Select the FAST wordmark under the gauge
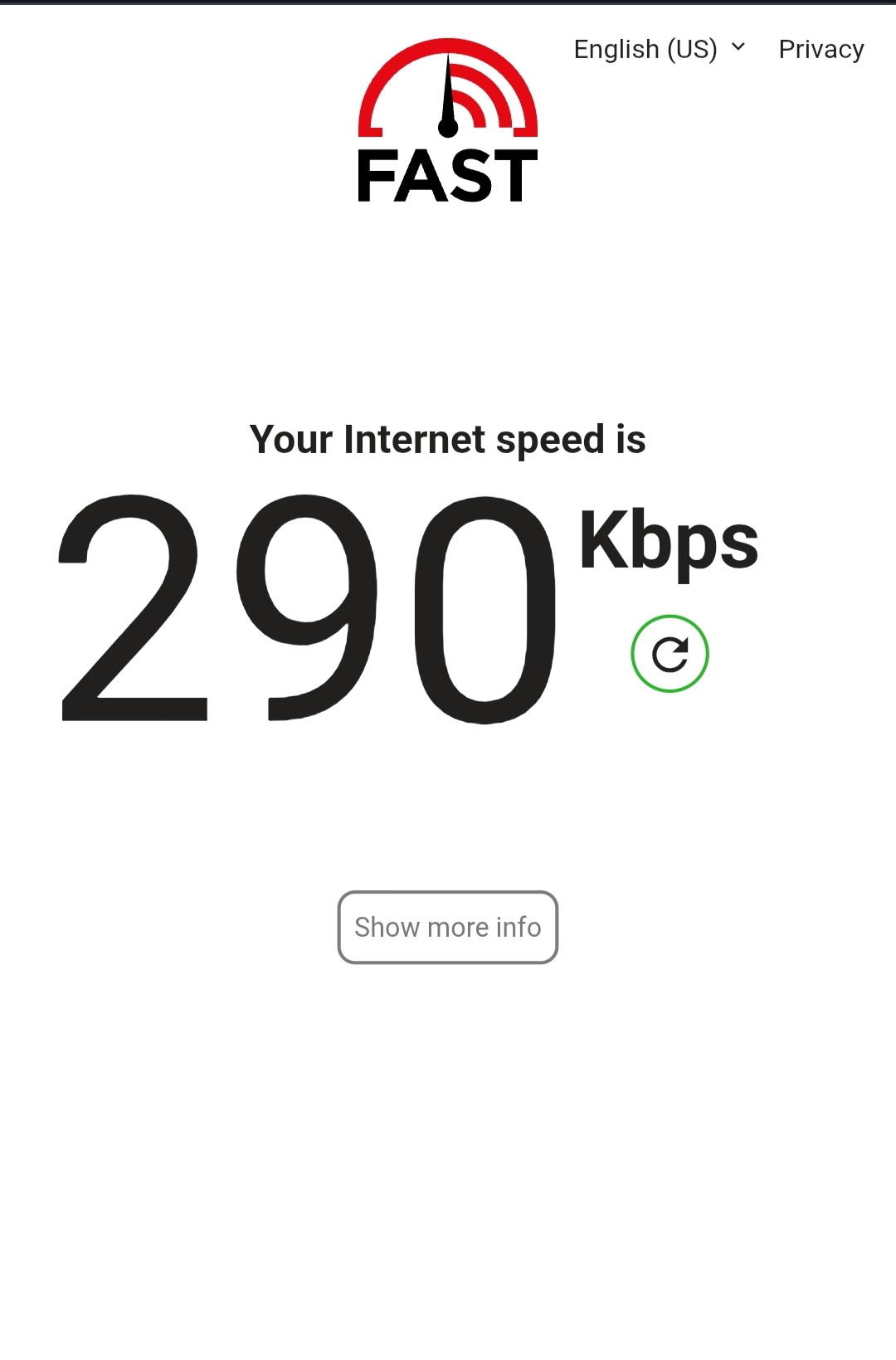 448,176
